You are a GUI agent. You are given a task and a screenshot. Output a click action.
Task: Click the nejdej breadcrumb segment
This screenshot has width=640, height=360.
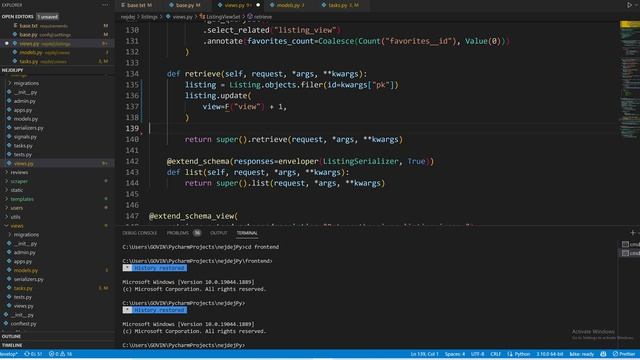[x=128, y=17]
